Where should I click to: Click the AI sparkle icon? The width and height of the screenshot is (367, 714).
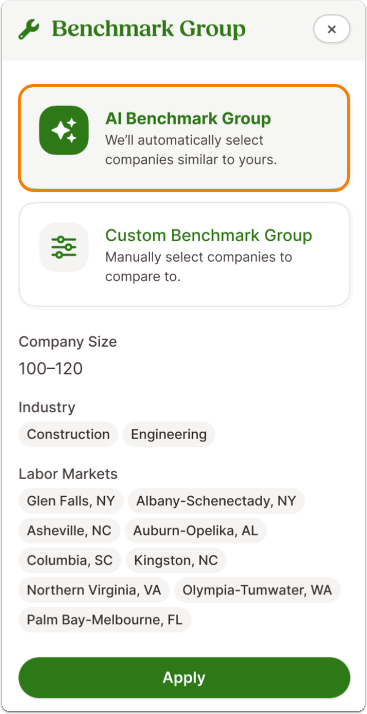pyautogui.click(x=64, y=131)
